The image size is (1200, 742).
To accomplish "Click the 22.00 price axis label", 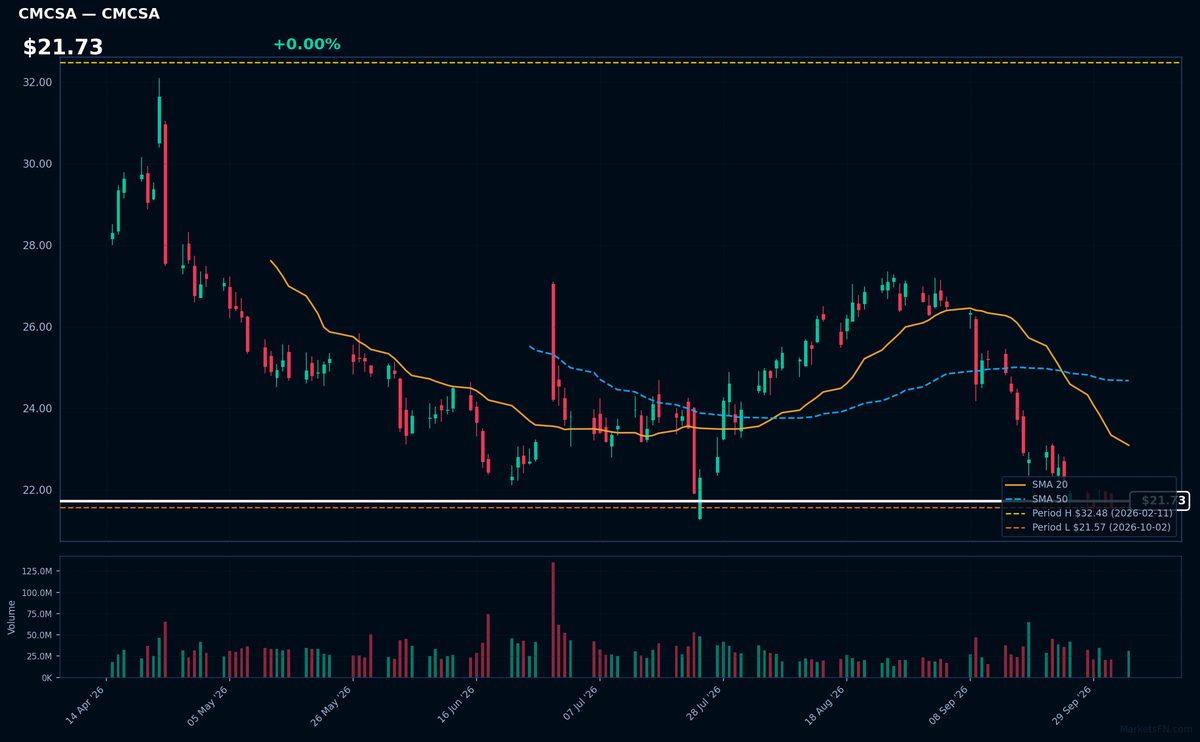I will pyautogui.click(x=37, y=491).
